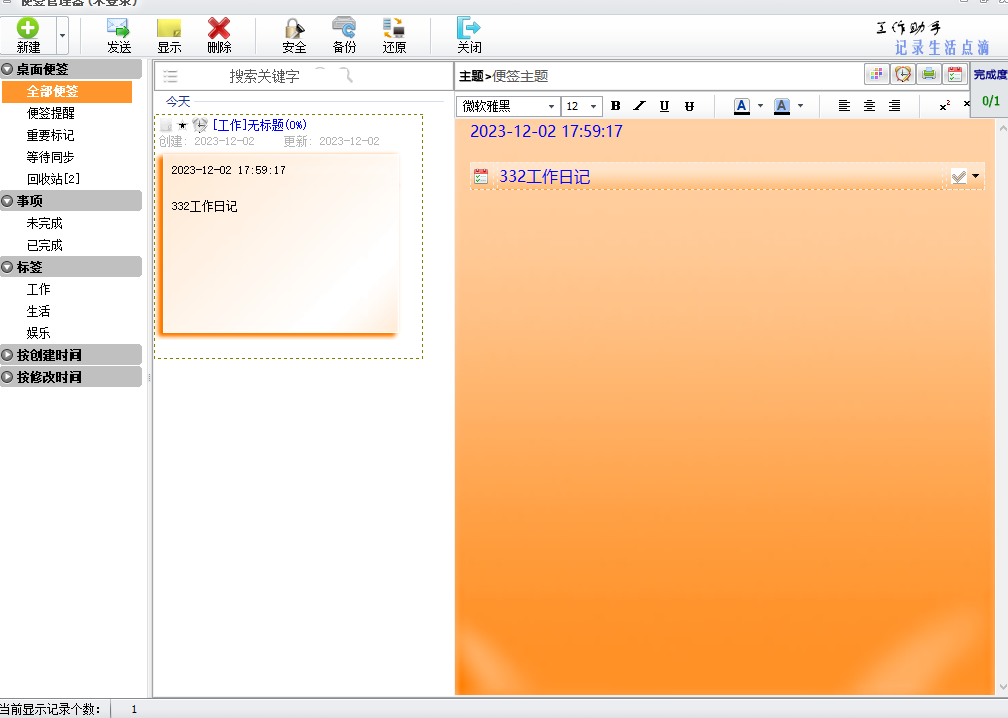
Task: Select 未完成 under 事项
Action: point(44,223)
